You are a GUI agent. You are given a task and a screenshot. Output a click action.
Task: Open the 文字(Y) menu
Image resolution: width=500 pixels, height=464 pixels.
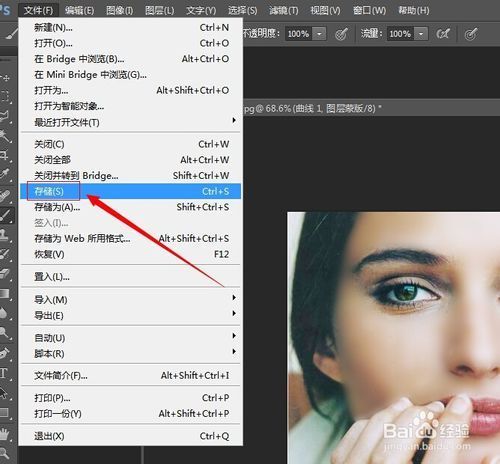point(201,10)
